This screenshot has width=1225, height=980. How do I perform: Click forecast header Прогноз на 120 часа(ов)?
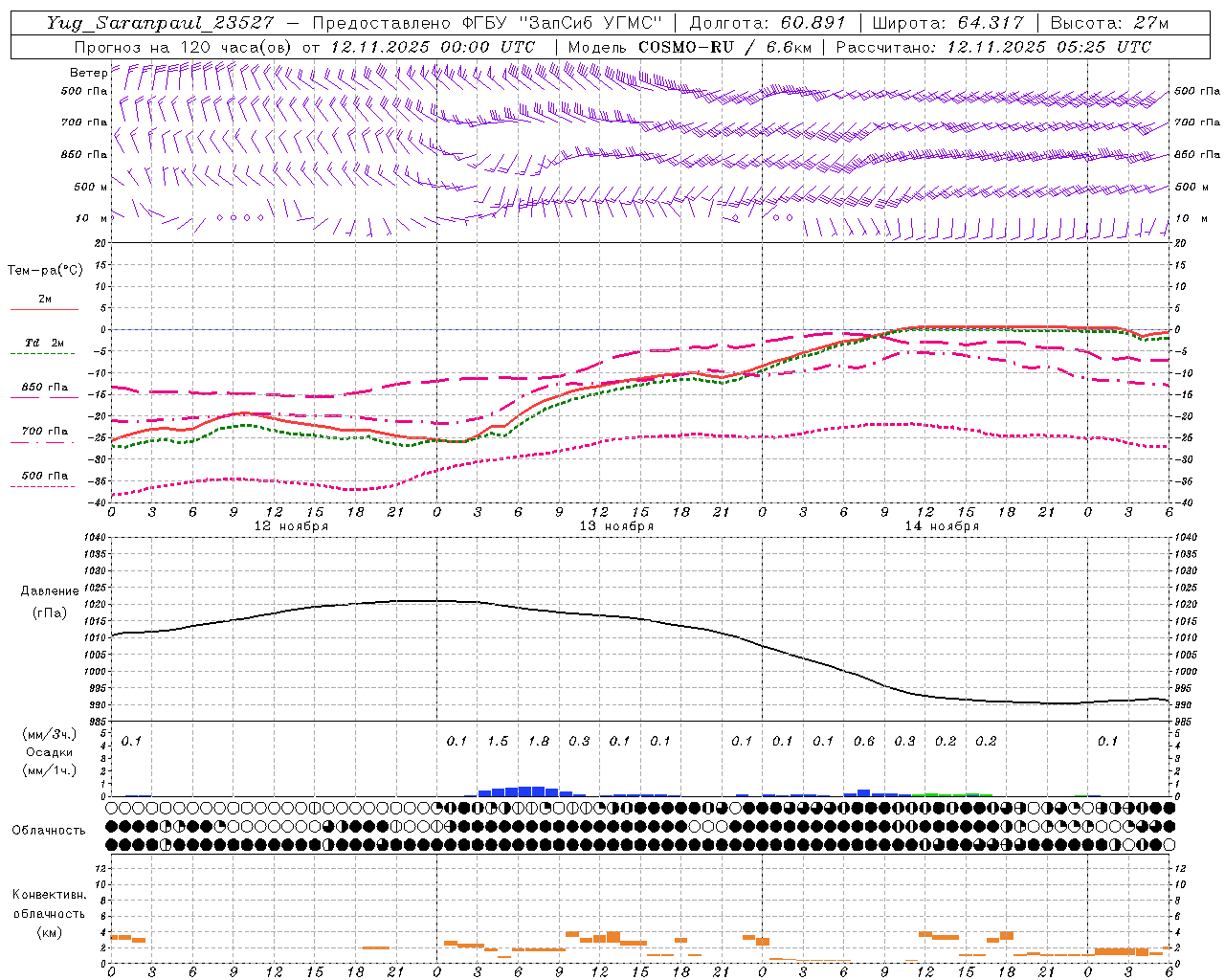184,47
